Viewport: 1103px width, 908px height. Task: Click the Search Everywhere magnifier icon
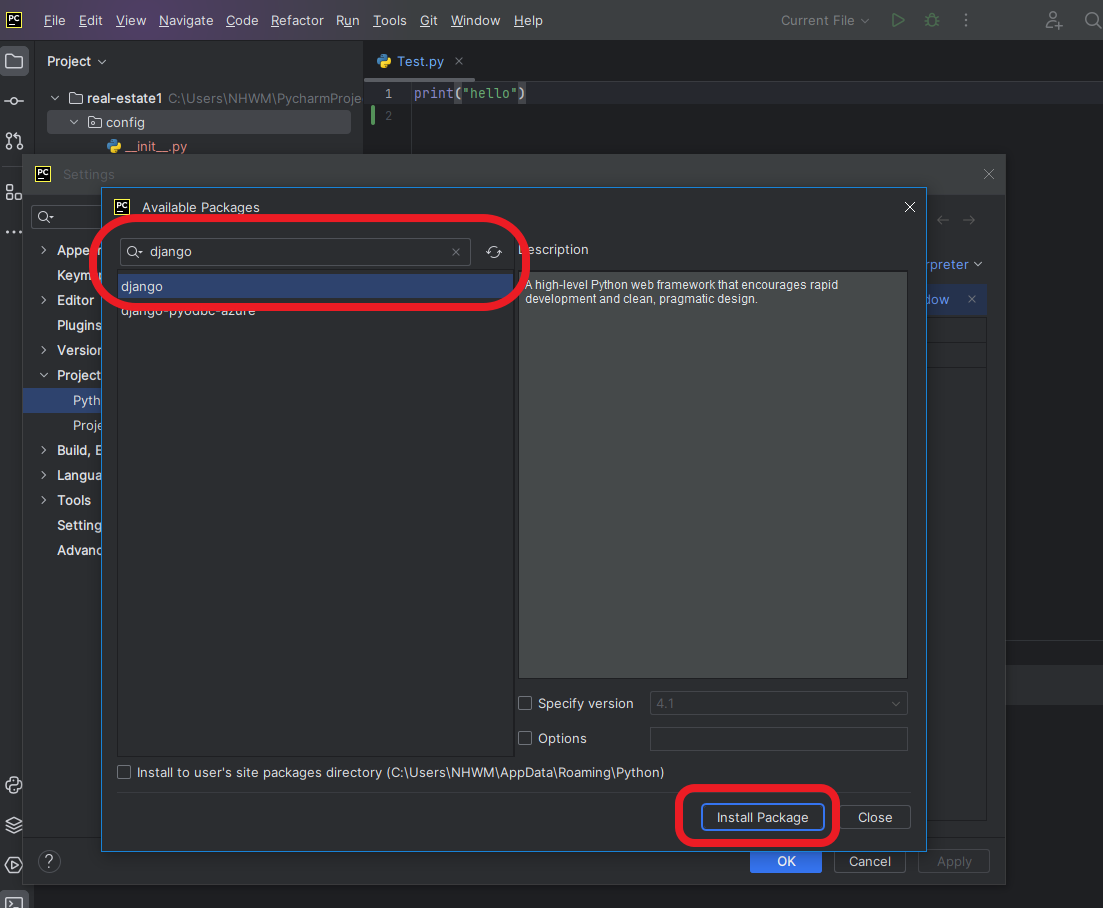coord(1092,20)
